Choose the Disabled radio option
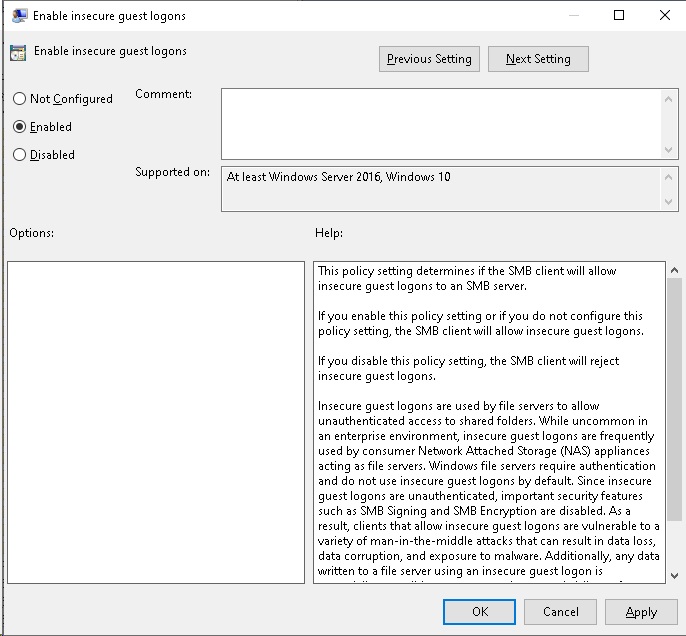Viewport: 686px width, 636px height. coord(19,155)
